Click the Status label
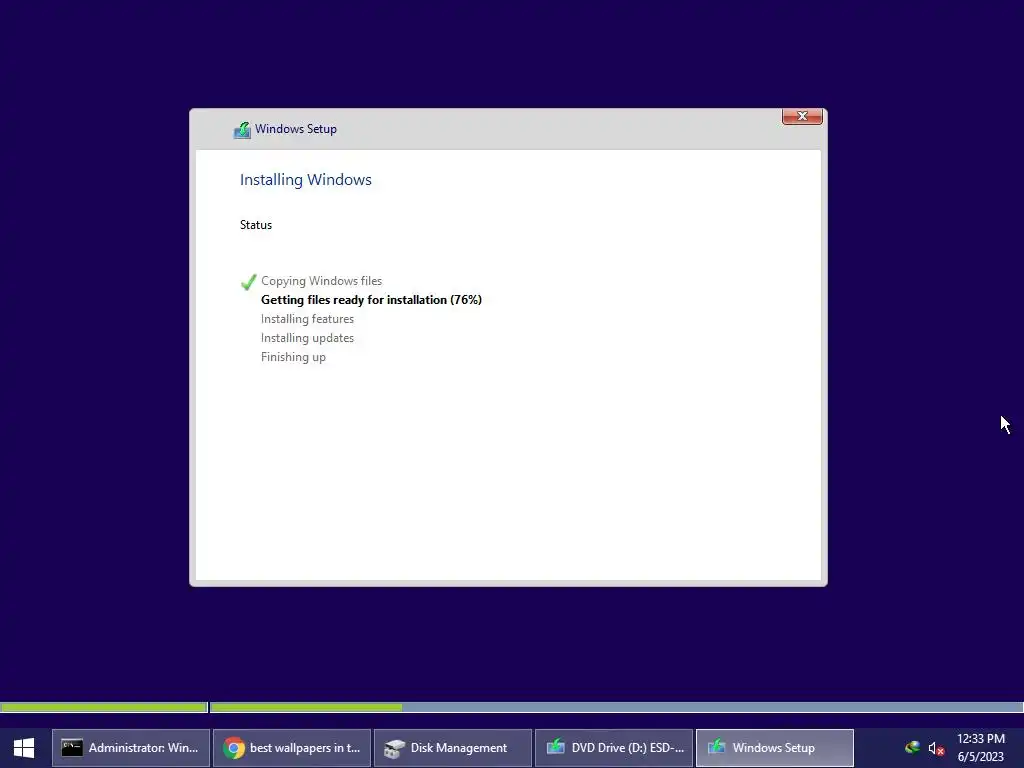1024x768 pixels. tap(256, 225)
